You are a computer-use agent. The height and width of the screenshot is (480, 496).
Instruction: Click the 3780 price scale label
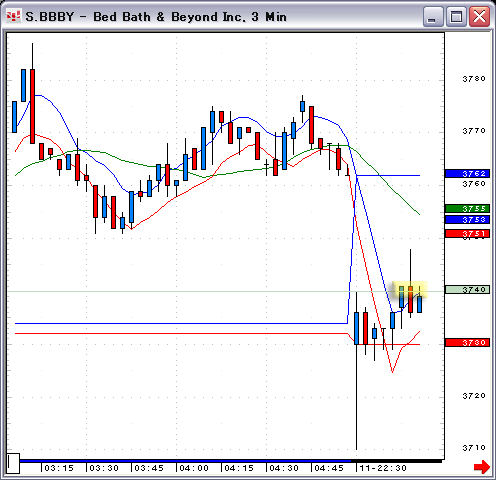[x=474, y=79]
